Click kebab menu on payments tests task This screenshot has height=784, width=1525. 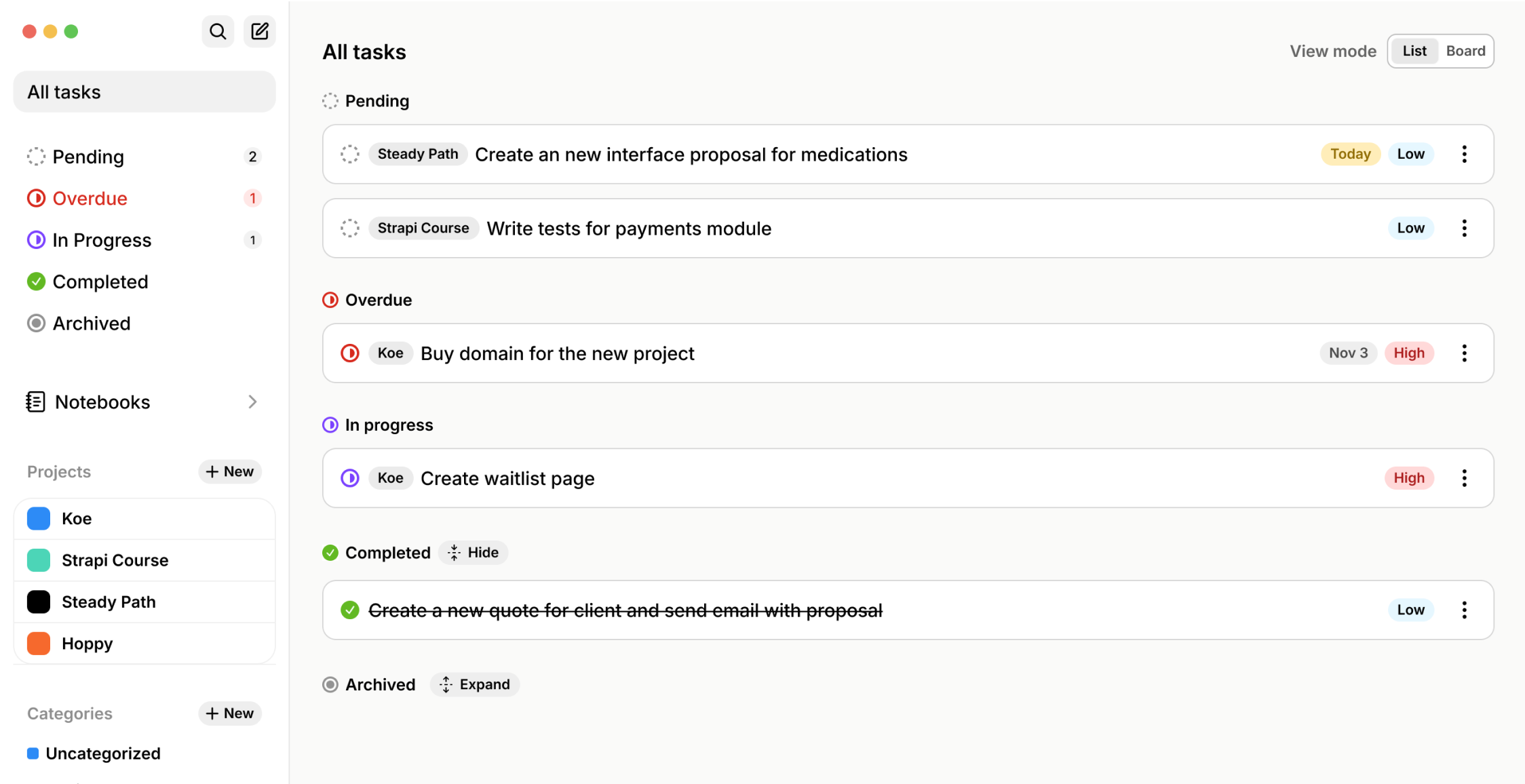point(1464,229)
